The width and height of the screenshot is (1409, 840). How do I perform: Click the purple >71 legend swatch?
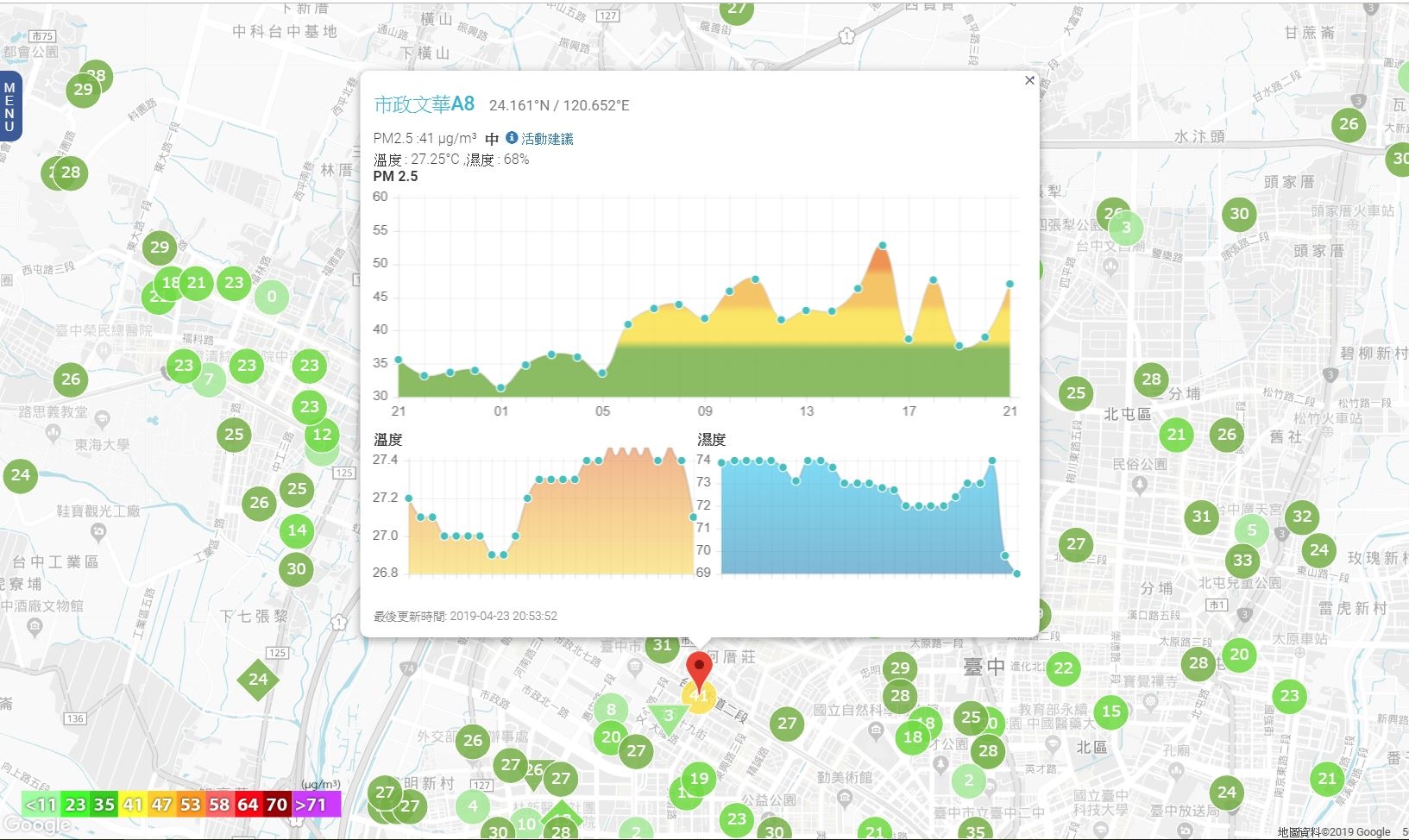pyautogui.click(x=316, y=805)
